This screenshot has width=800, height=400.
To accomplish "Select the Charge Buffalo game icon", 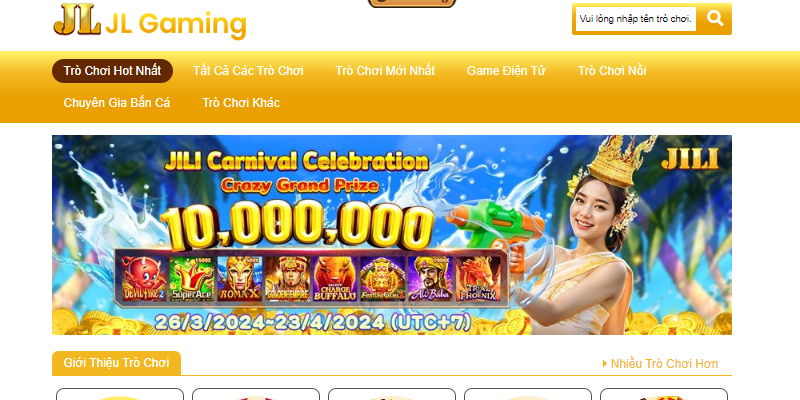I will pos(335,278).
